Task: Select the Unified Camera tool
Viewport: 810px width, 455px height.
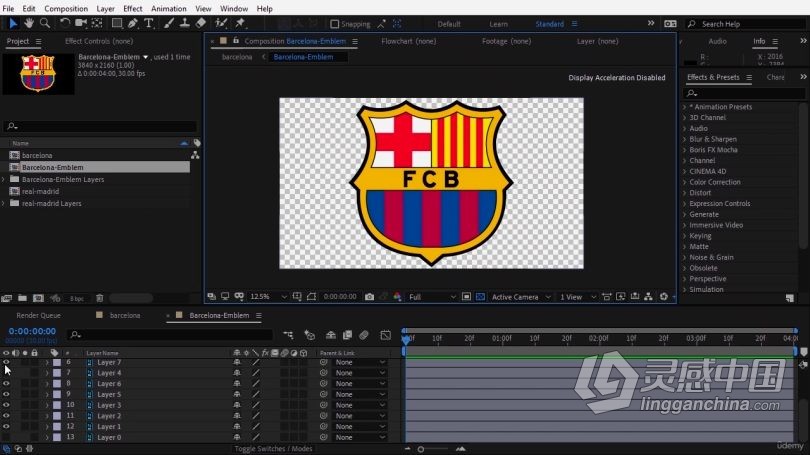Action: coord(81,23)
